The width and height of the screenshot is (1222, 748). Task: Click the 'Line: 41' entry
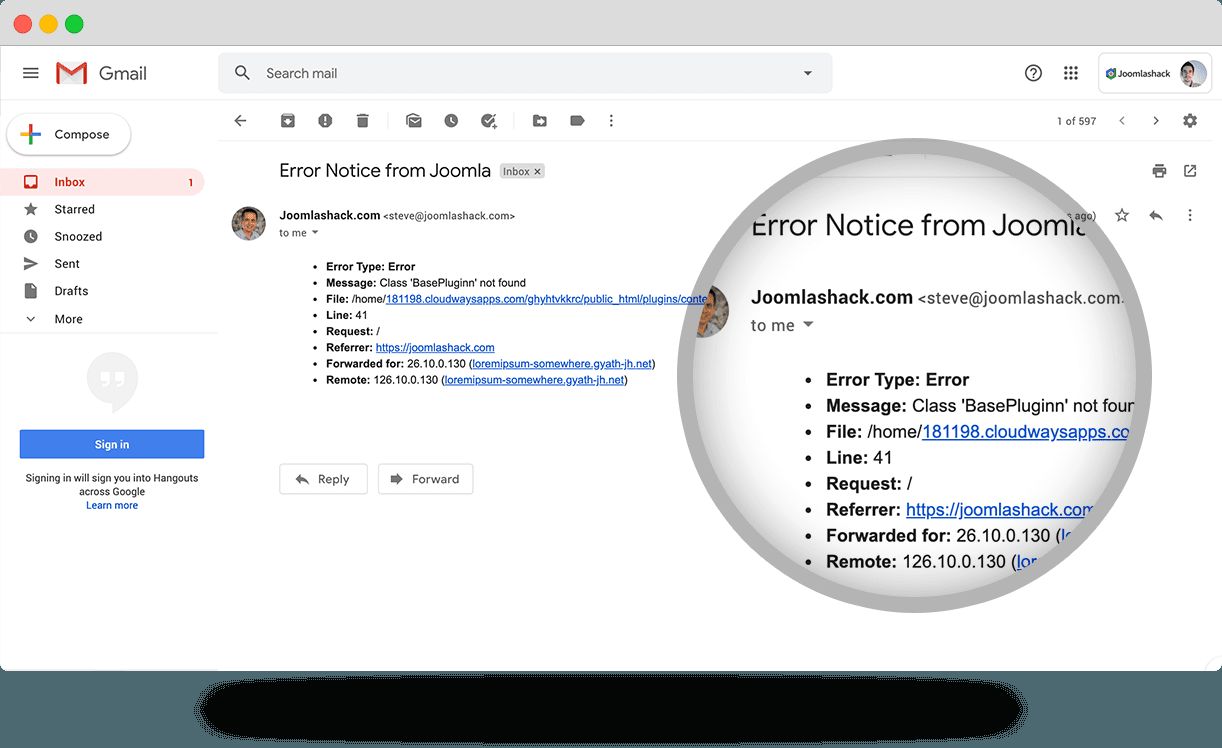347,315
